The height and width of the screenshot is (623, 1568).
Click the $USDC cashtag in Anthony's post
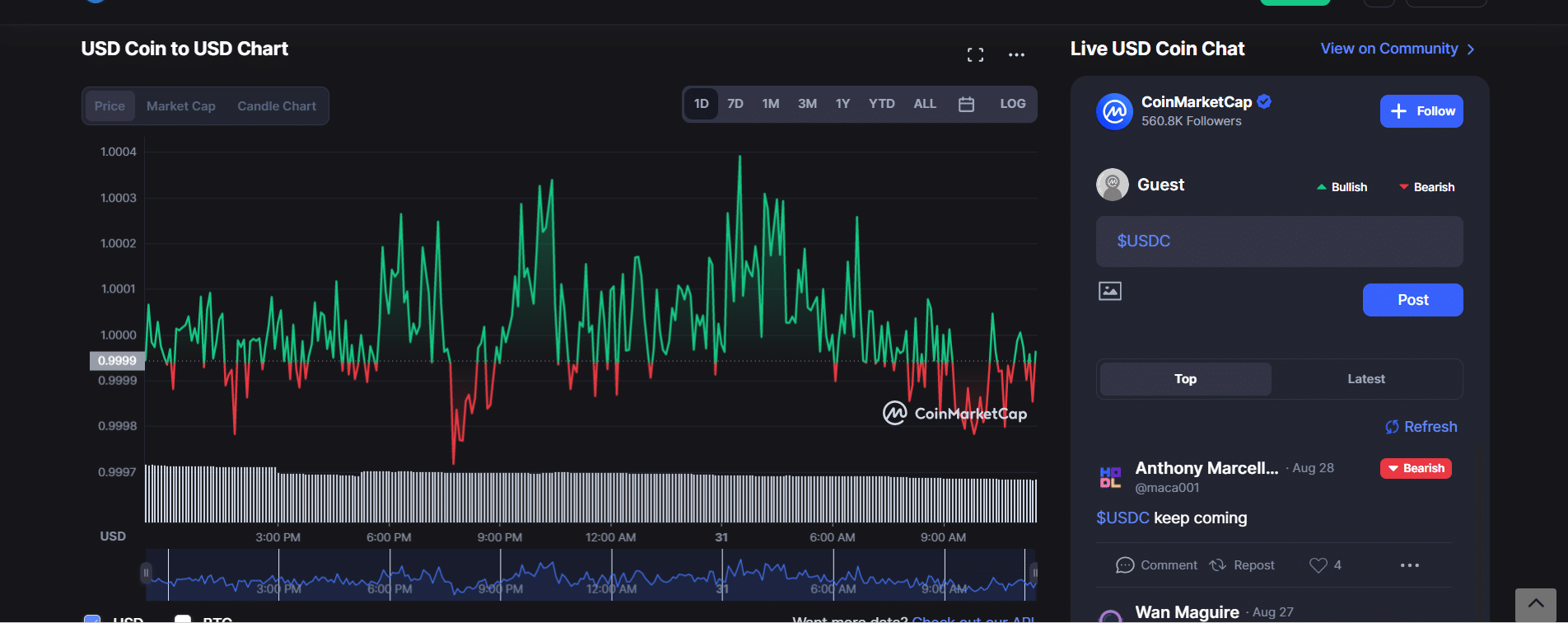click(1122, 518)
